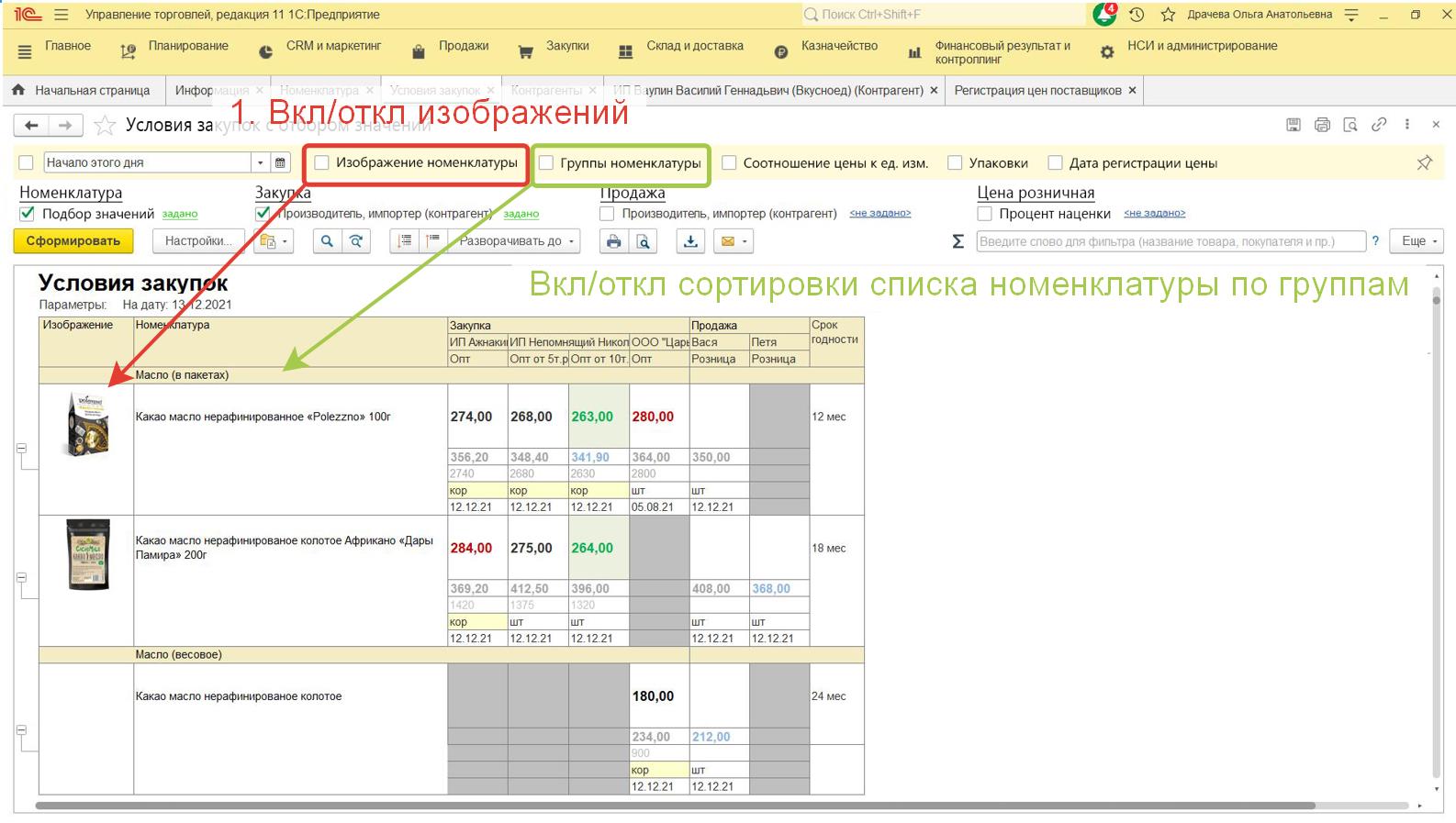
Task: Click the filter word input field
Action: tap(1170, 241)
